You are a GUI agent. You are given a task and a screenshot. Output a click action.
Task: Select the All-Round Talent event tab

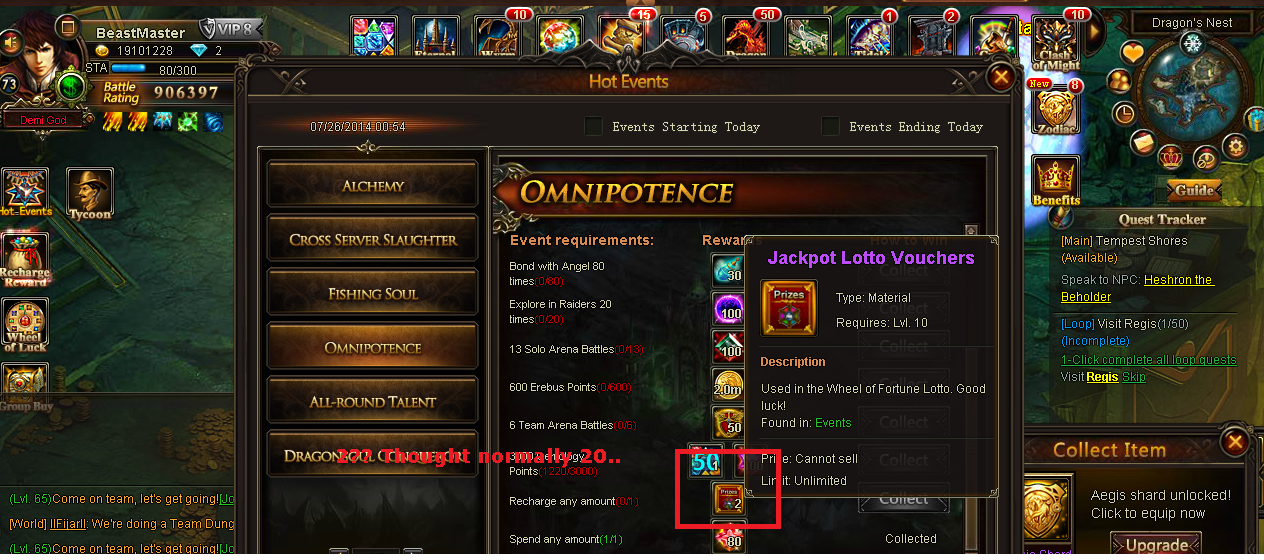click(x=373, y=401)
